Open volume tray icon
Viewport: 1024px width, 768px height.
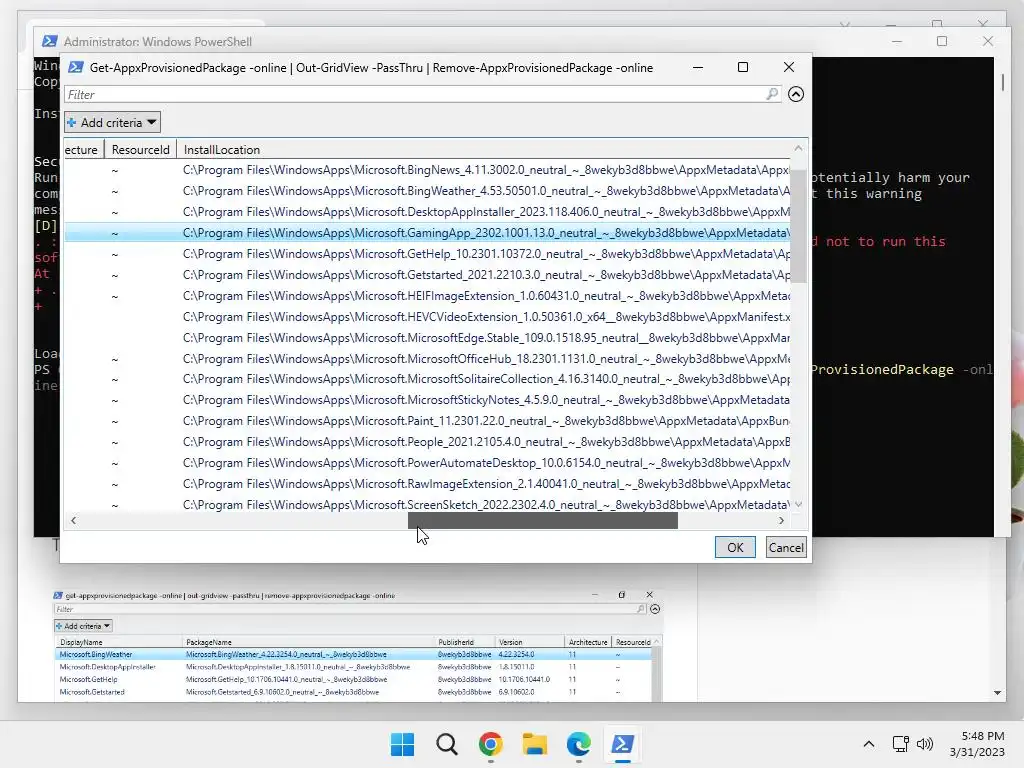tap(924, 744)
